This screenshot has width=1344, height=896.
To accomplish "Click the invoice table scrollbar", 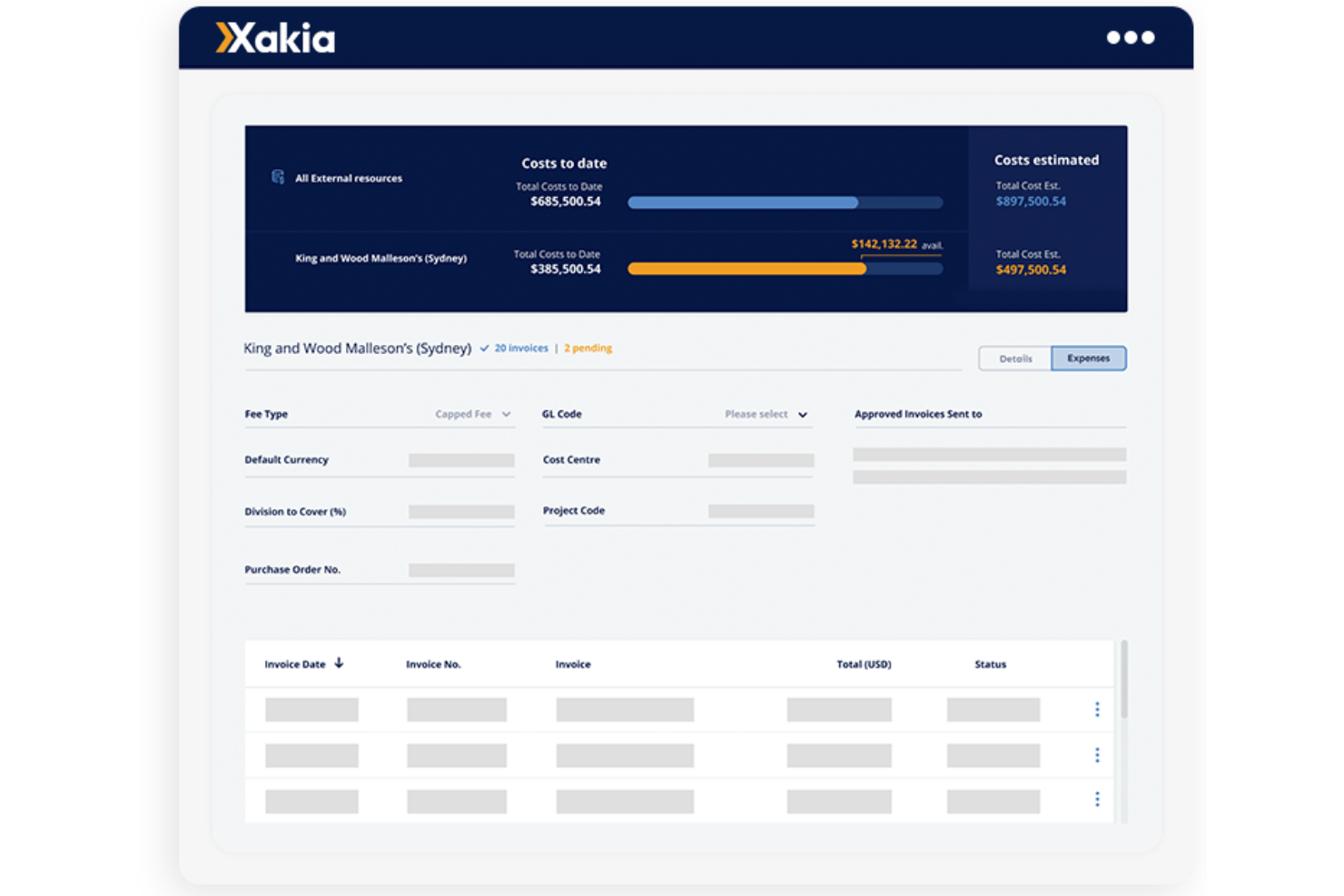I will click(1124, 679).
